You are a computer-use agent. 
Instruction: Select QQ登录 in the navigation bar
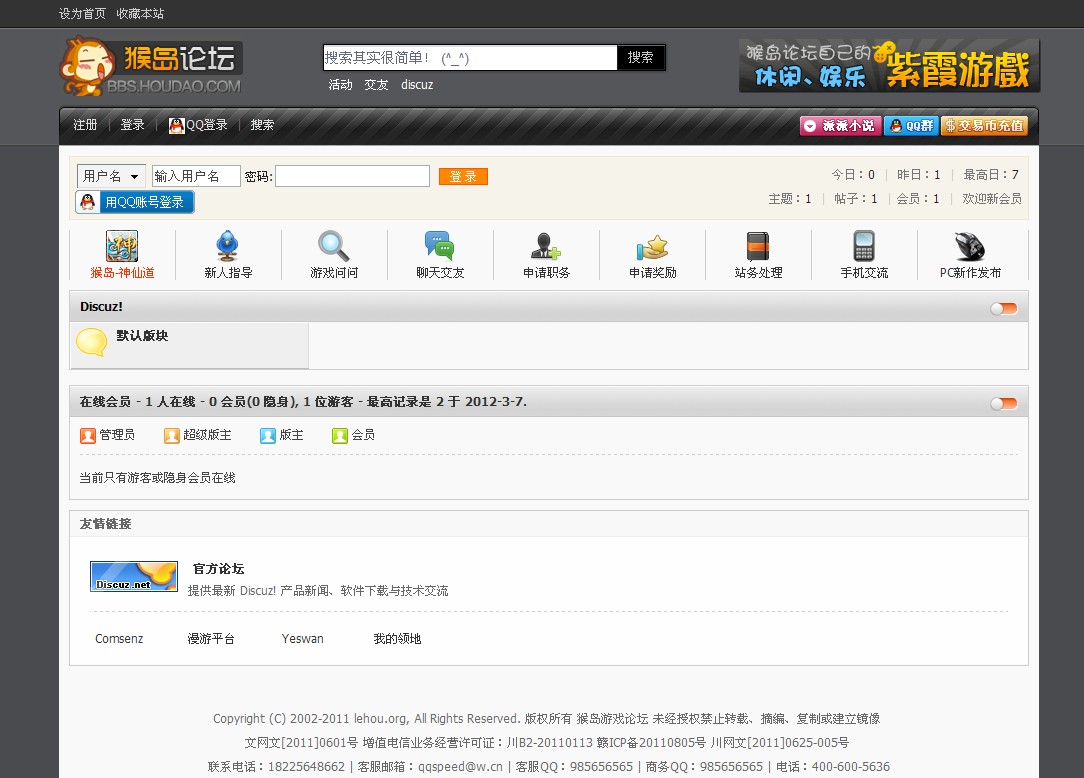pyautogui.click(x=207, y=125)
